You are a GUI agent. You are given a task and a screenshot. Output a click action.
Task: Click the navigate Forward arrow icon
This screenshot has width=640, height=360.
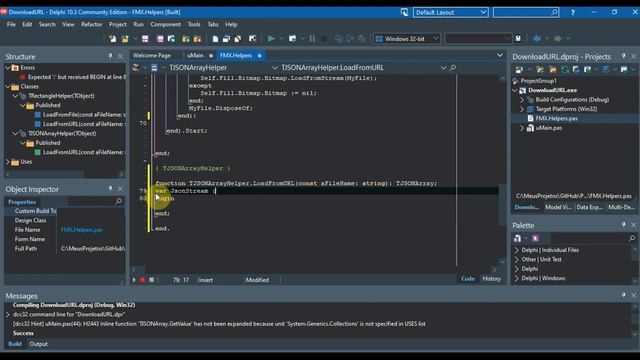(558, 39)
